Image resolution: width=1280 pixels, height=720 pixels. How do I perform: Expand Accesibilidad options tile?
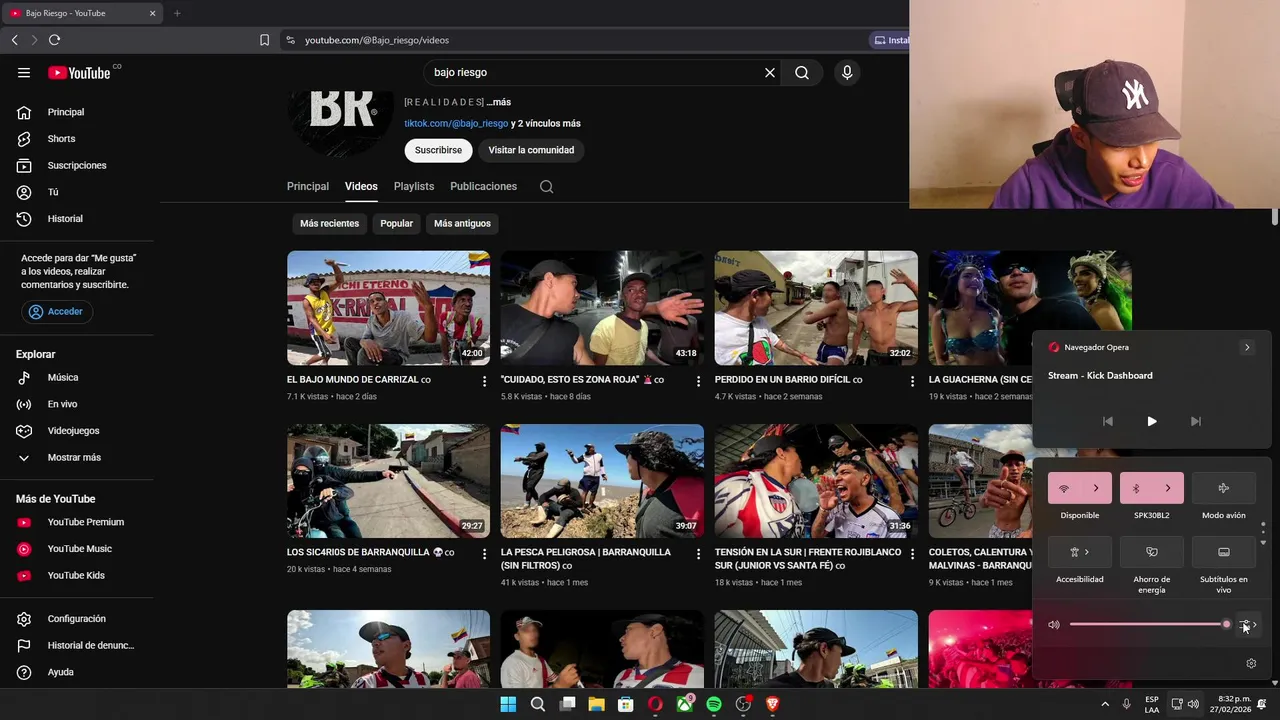[x=1080, y=552]
